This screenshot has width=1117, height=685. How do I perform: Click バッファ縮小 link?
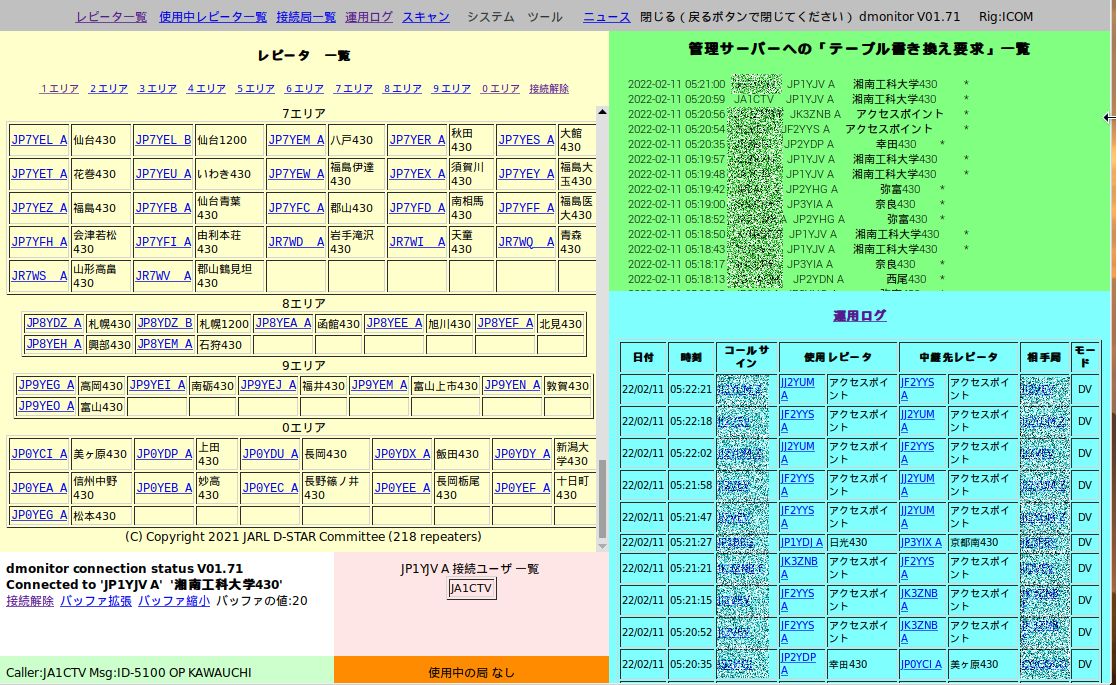click(x=174, y=600)
